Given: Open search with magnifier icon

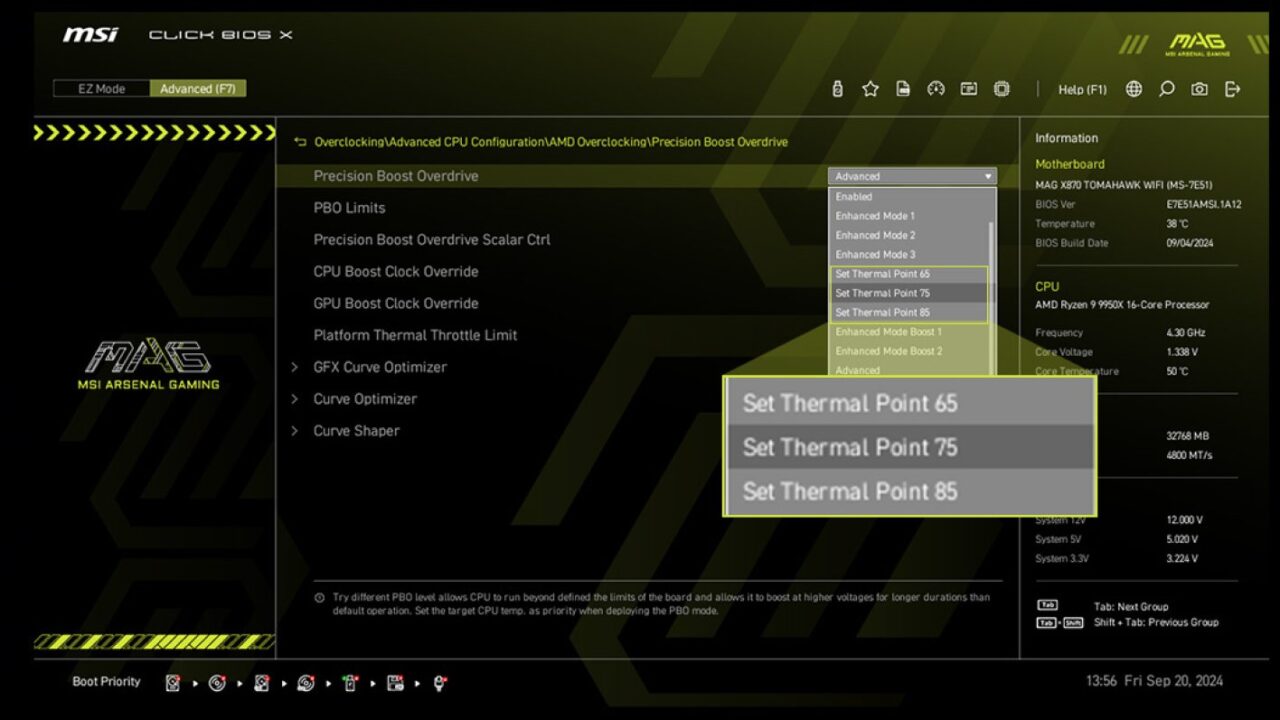Looking at the screenshot, I should click(x=1167, y=89).
